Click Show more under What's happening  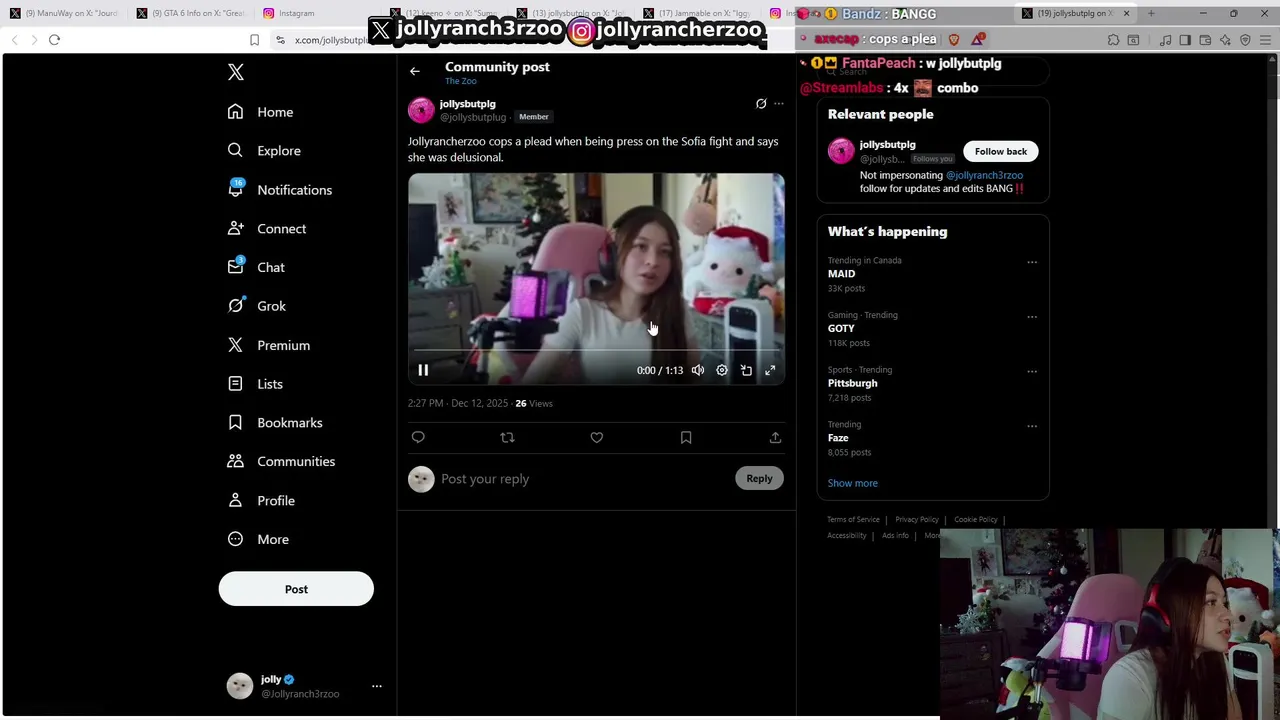[852, 483]
